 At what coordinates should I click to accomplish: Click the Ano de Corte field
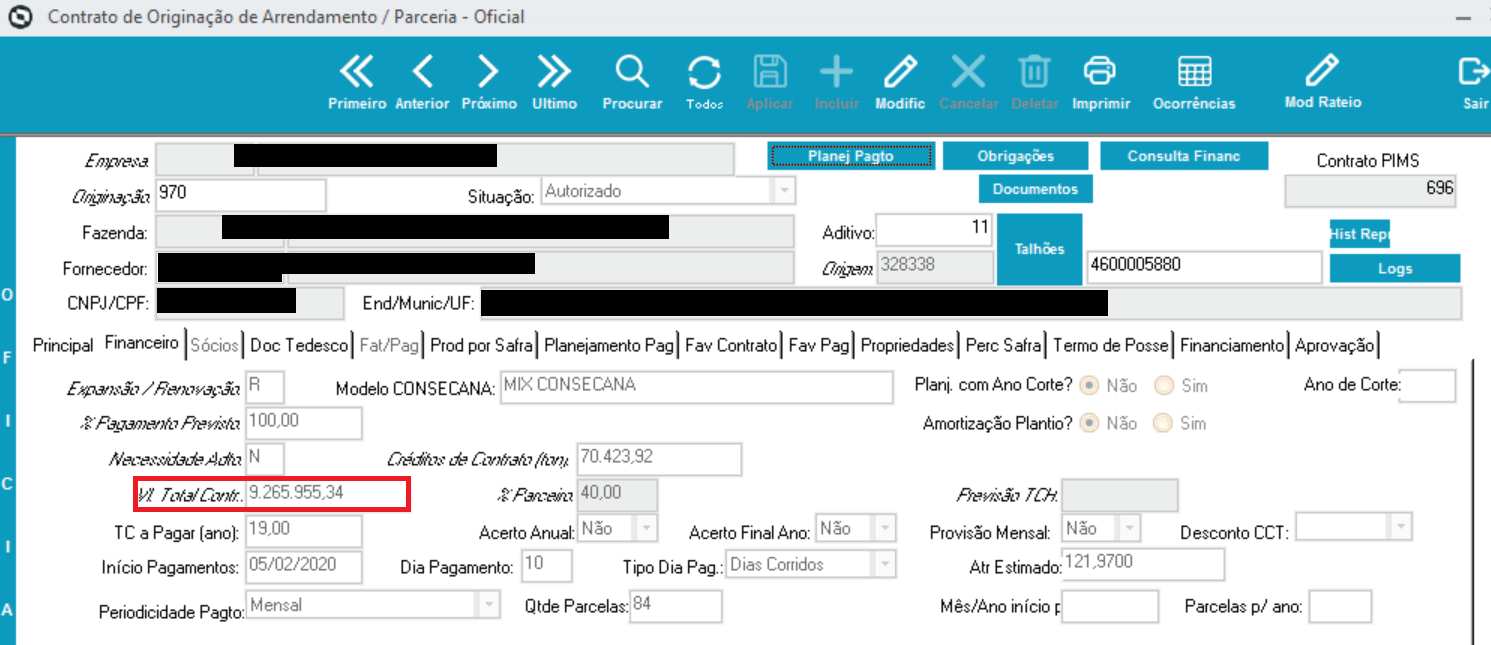(1427, 385)
